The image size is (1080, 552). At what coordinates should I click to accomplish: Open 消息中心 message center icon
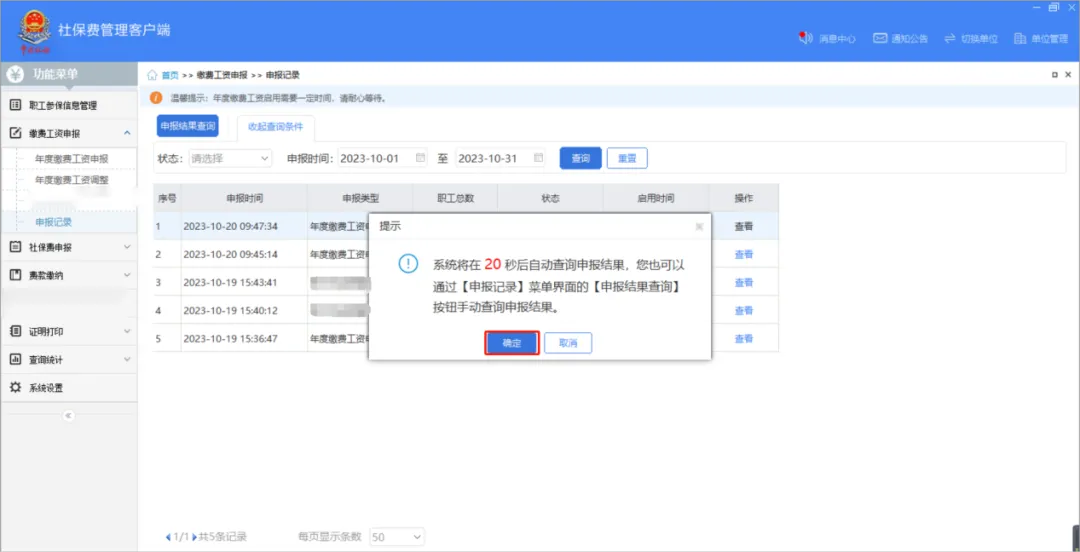[805, 38]
